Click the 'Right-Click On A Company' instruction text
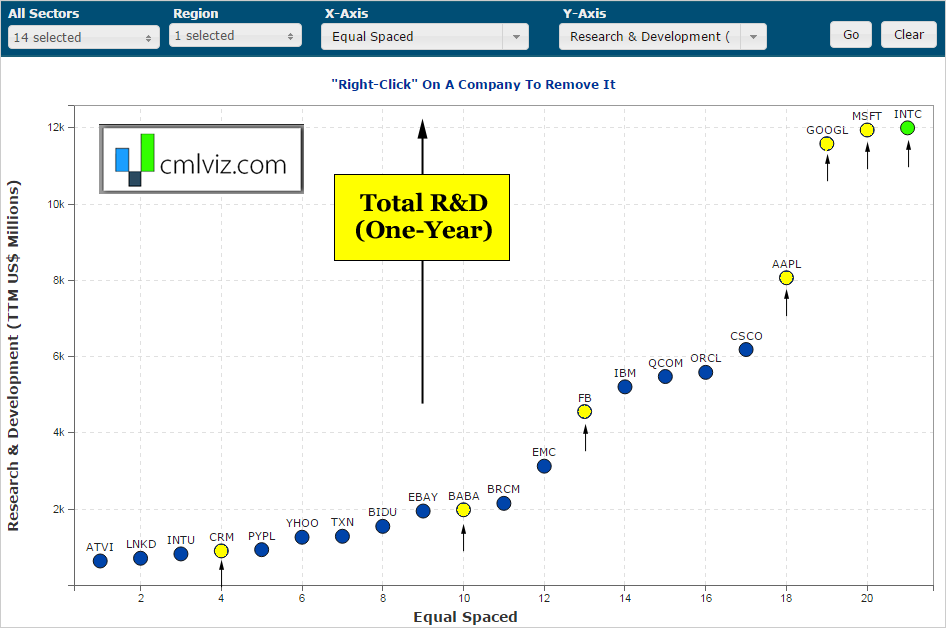946x628 pixels. (x=474, y=84)
